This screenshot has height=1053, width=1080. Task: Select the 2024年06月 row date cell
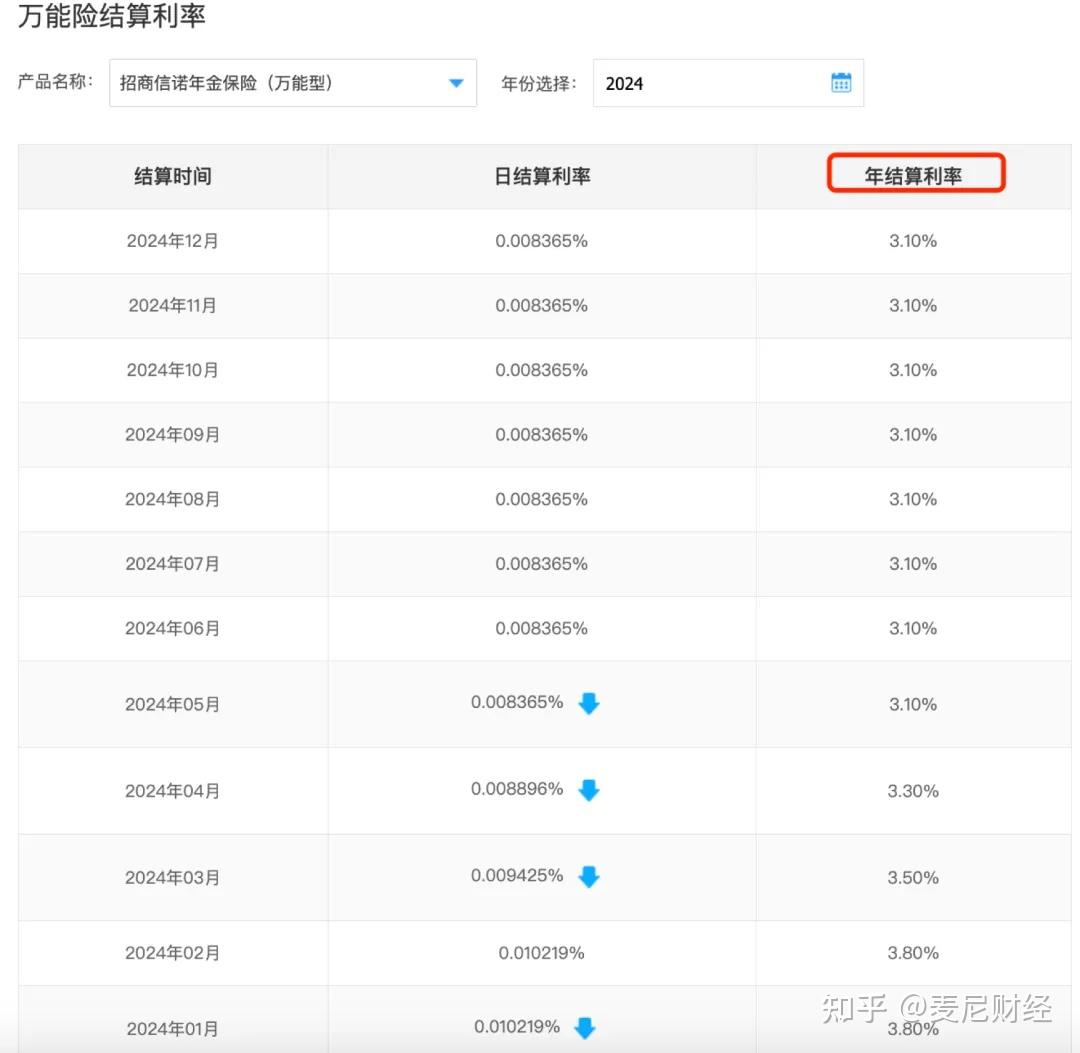click(173, 629)
